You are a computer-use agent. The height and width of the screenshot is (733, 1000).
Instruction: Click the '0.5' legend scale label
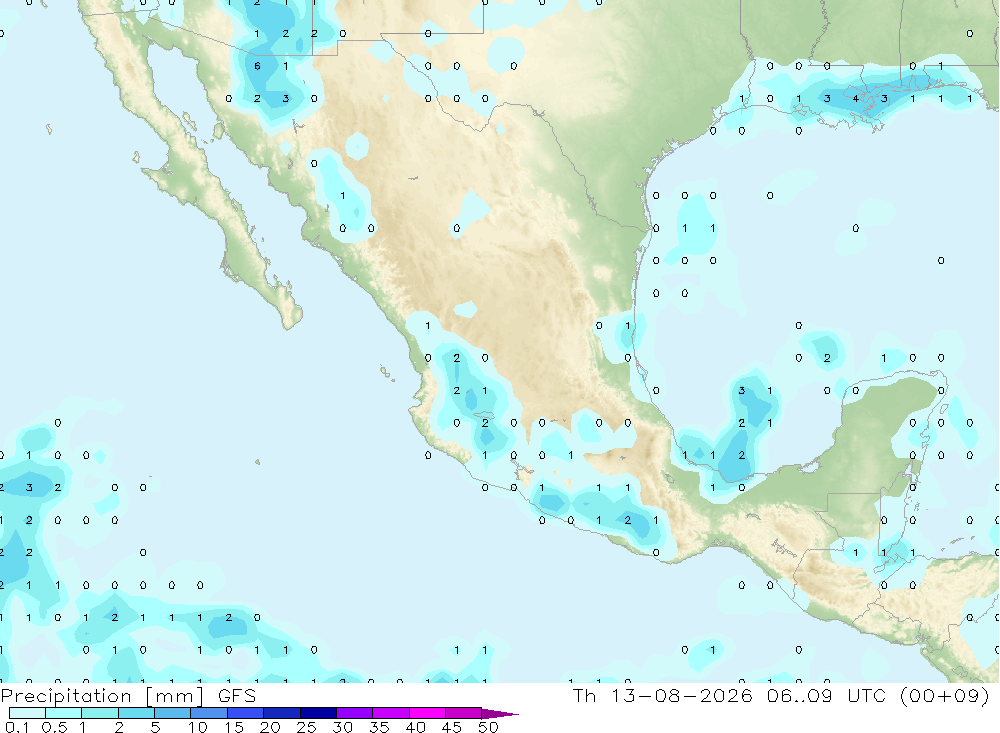tap(54, 727)
